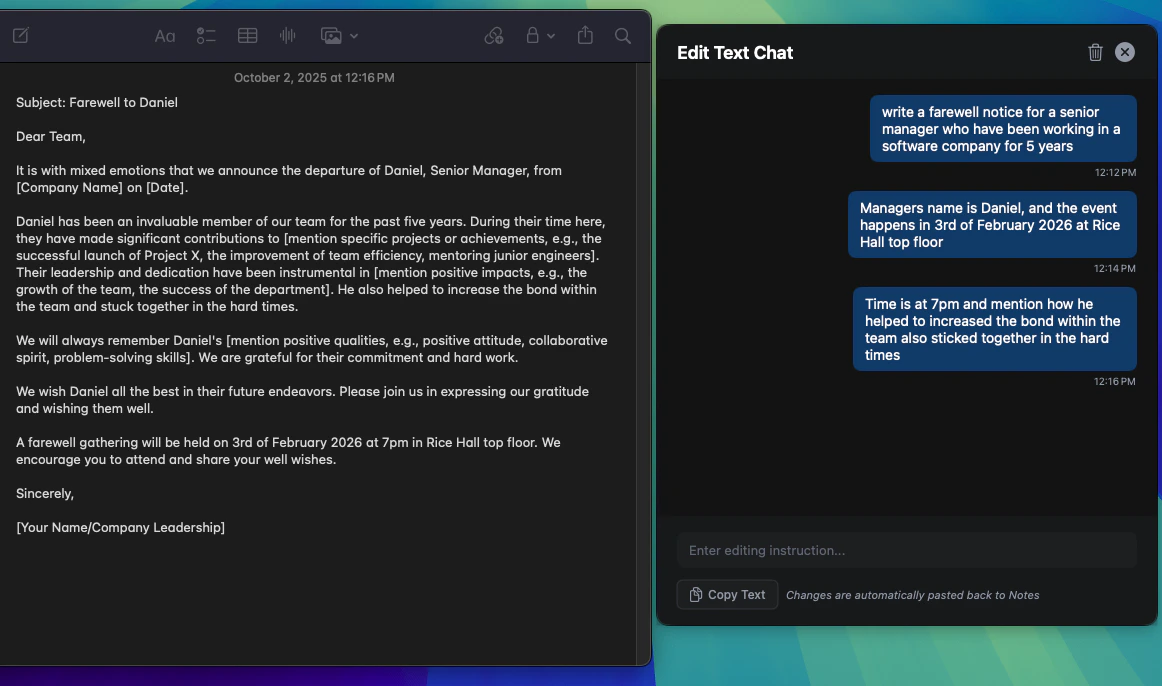Insert a checklist into the note

point(206,35)
